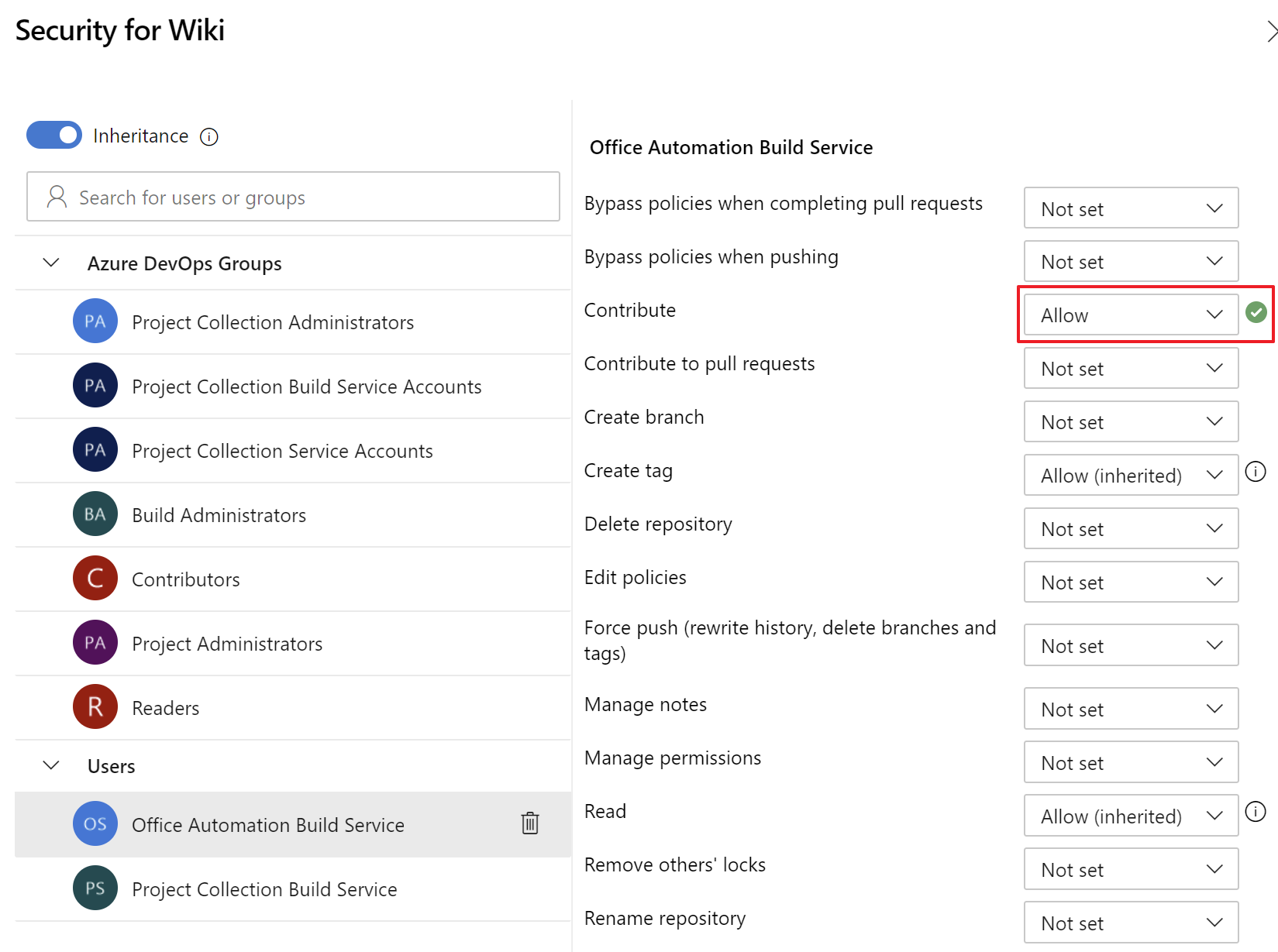Image resolution: width=1278 pixels, height=952 pixels.
Task: Click the Readers R avatar
Action: click(95, 706)
